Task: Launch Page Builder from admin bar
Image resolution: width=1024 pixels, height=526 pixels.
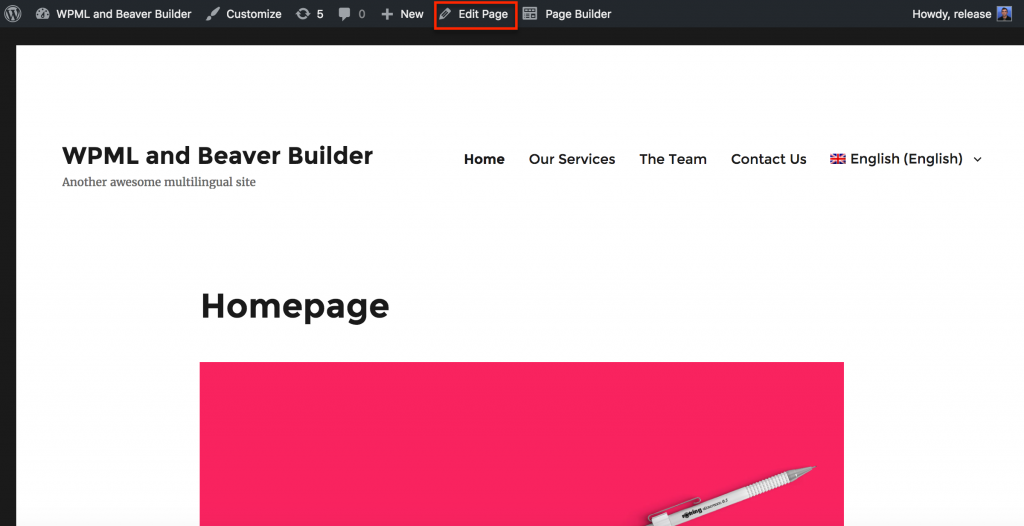Action: click(x=578, y=14)
